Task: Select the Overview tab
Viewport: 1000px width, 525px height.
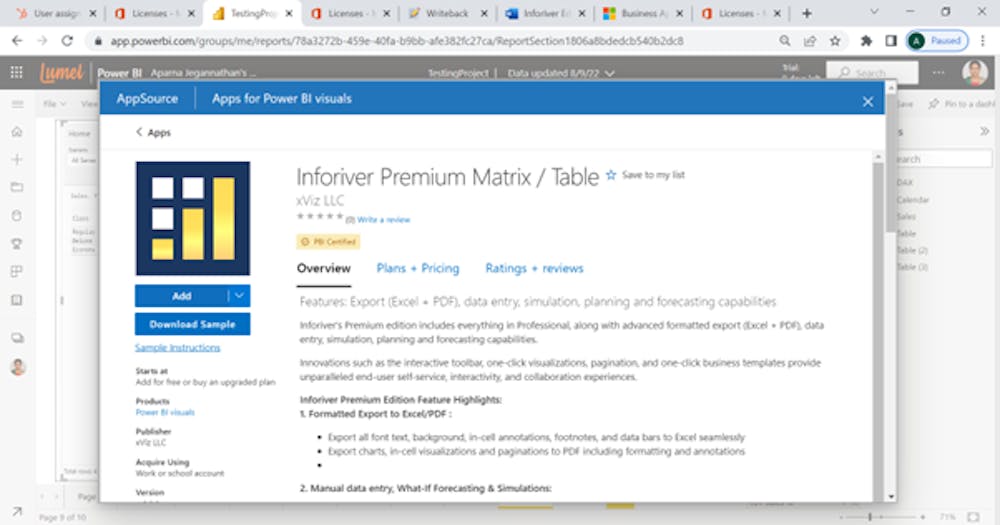Action: [x=323, y=269]
